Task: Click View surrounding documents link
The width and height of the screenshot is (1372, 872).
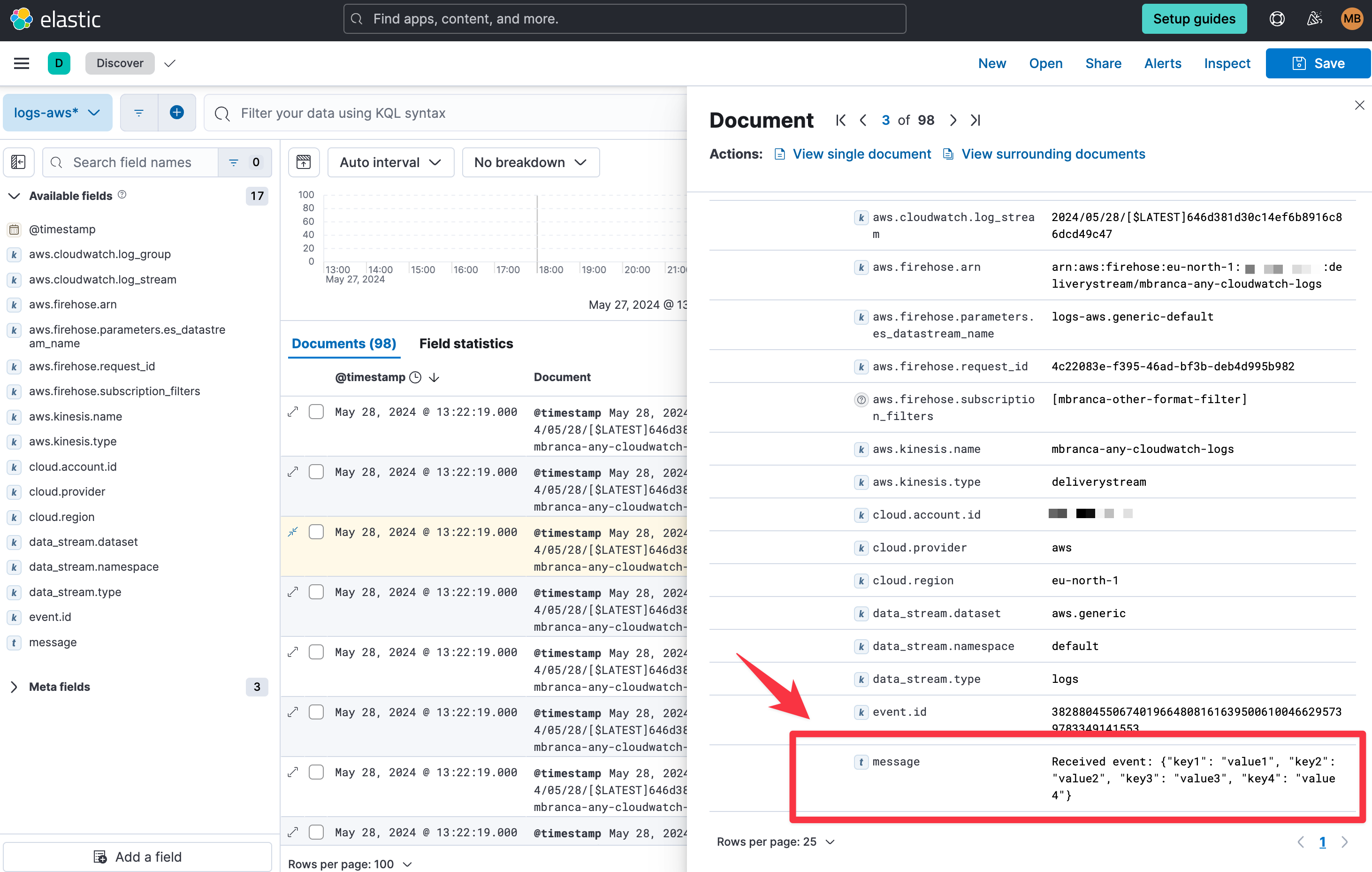Action: tap(1053, 154)
